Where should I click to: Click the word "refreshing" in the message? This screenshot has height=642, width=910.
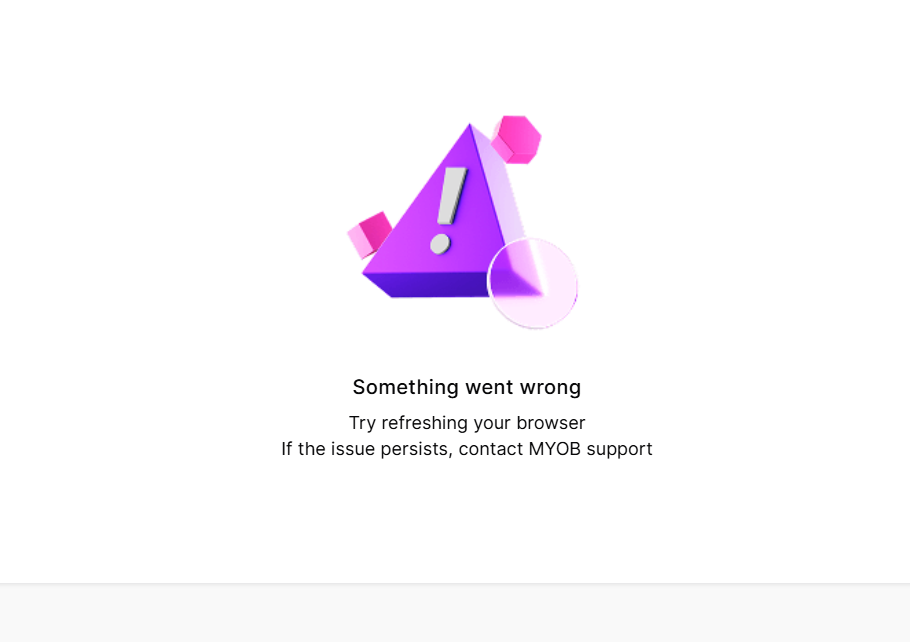pyautogui.click(x=425, y=423)
